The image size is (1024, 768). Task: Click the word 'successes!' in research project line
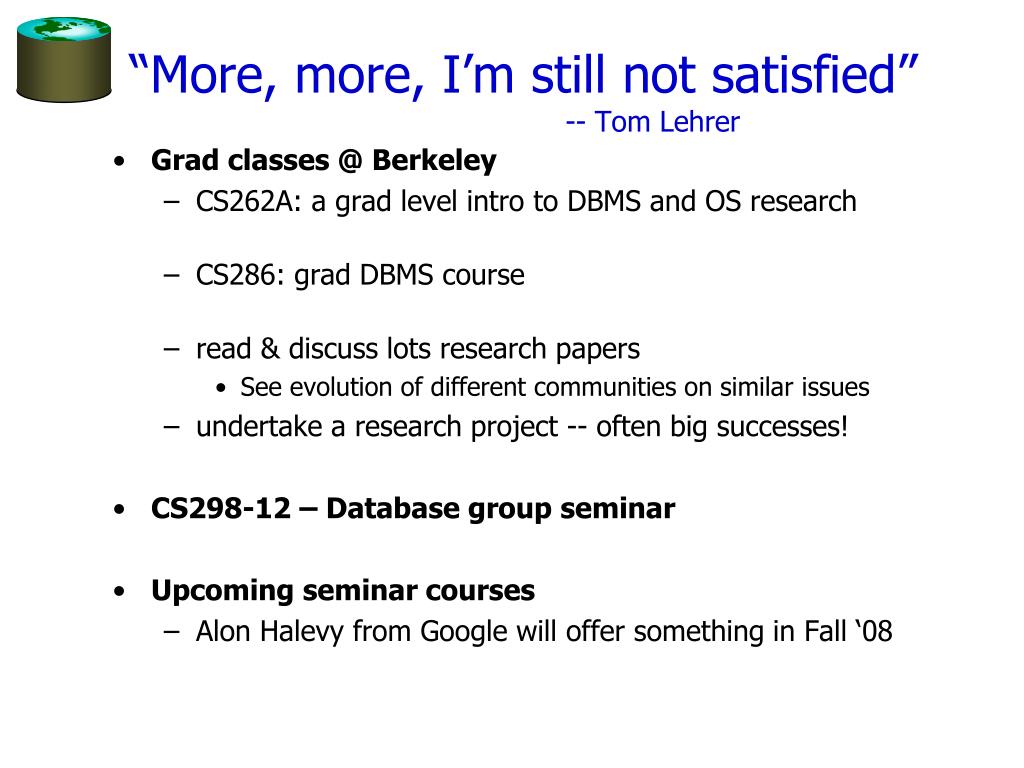tap(782, 427)
